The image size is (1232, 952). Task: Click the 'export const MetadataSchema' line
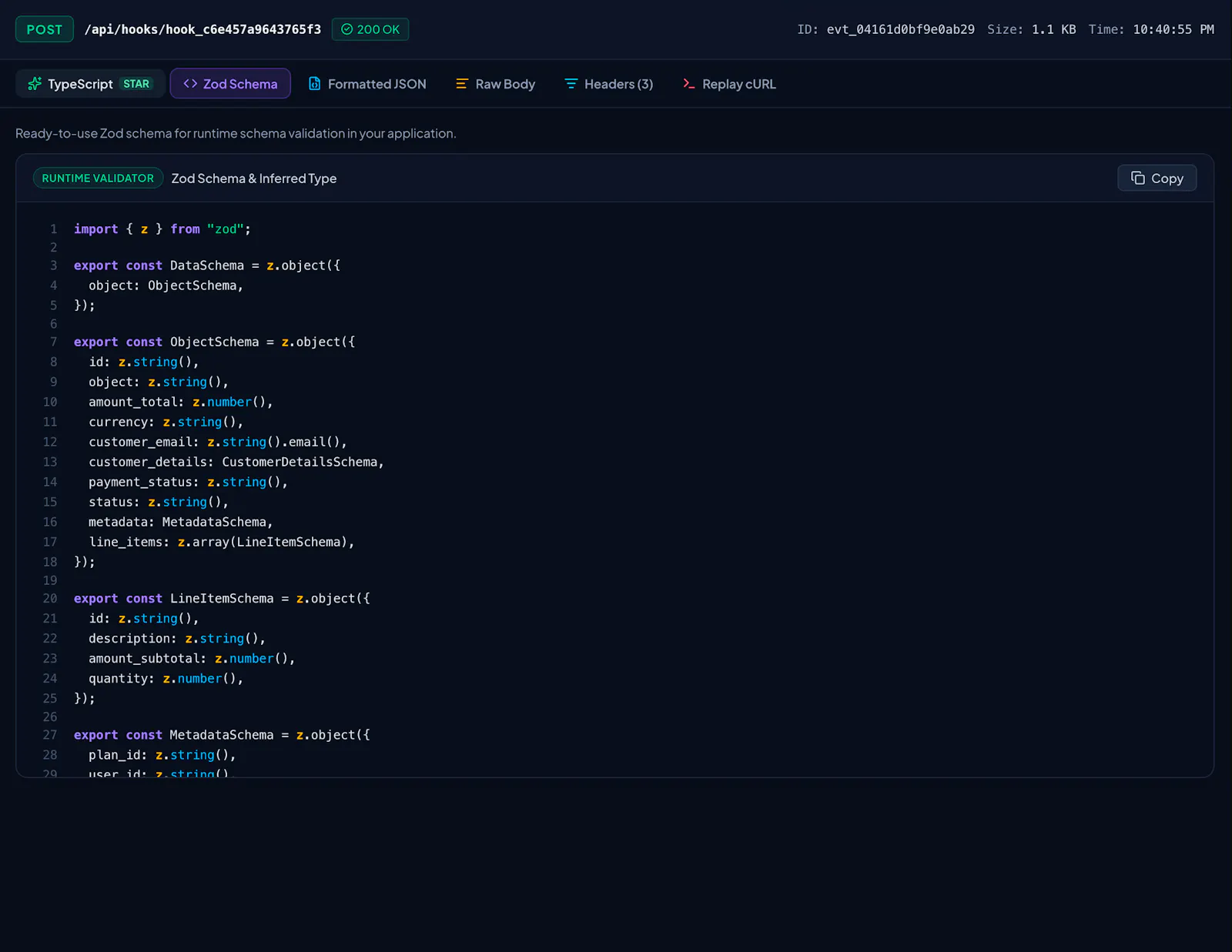click(x=222, y=735)
